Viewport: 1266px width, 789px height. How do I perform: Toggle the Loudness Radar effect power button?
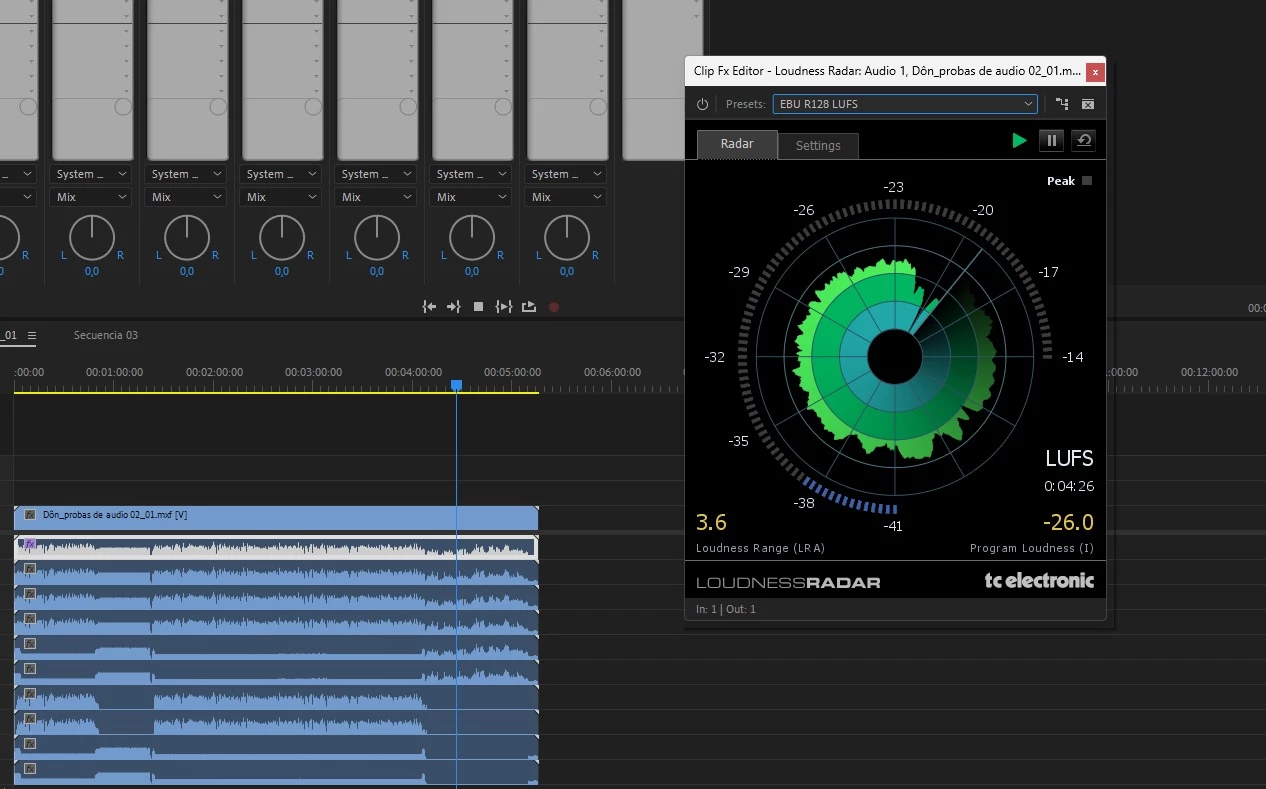click(x=702, y=104)
